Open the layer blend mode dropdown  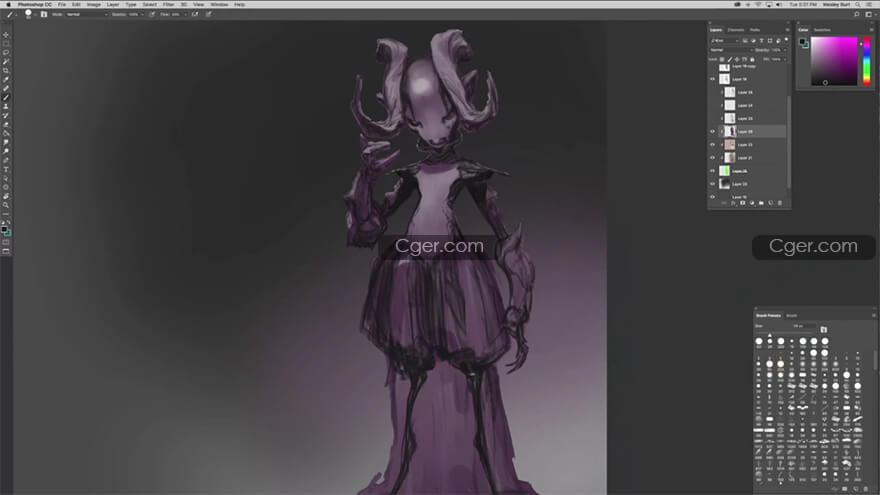(731, 50)
